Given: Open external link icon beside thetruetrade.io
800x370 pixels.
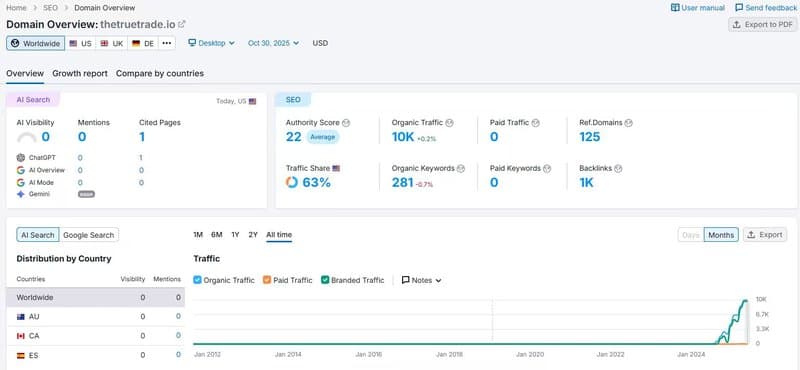Looking at the screenshot, I should tap(182, 24).
